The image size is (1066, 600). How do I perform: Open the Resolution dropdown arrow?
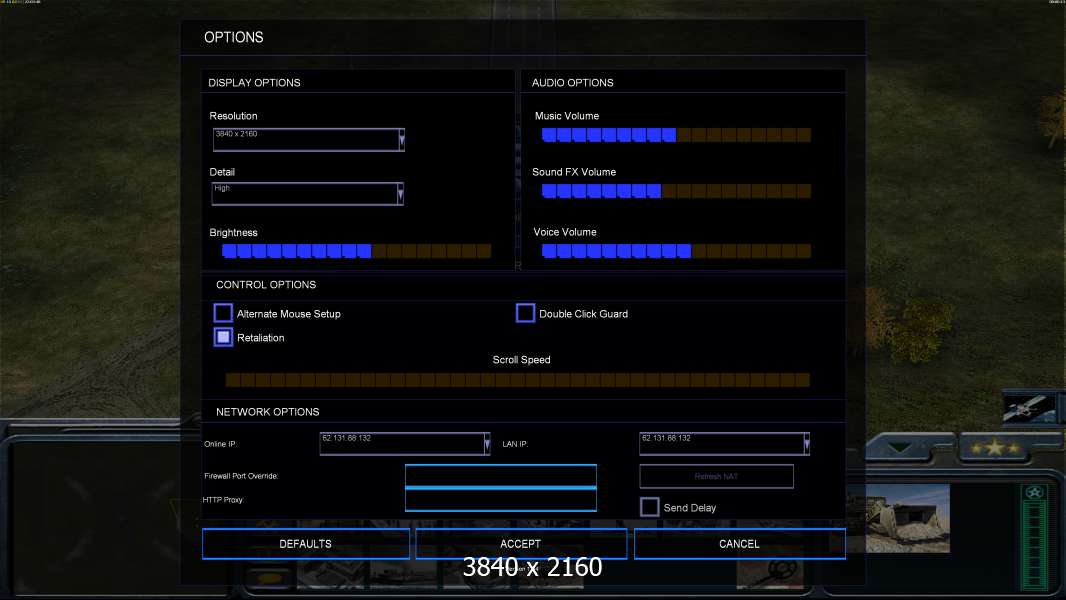(x=402, y=139)
